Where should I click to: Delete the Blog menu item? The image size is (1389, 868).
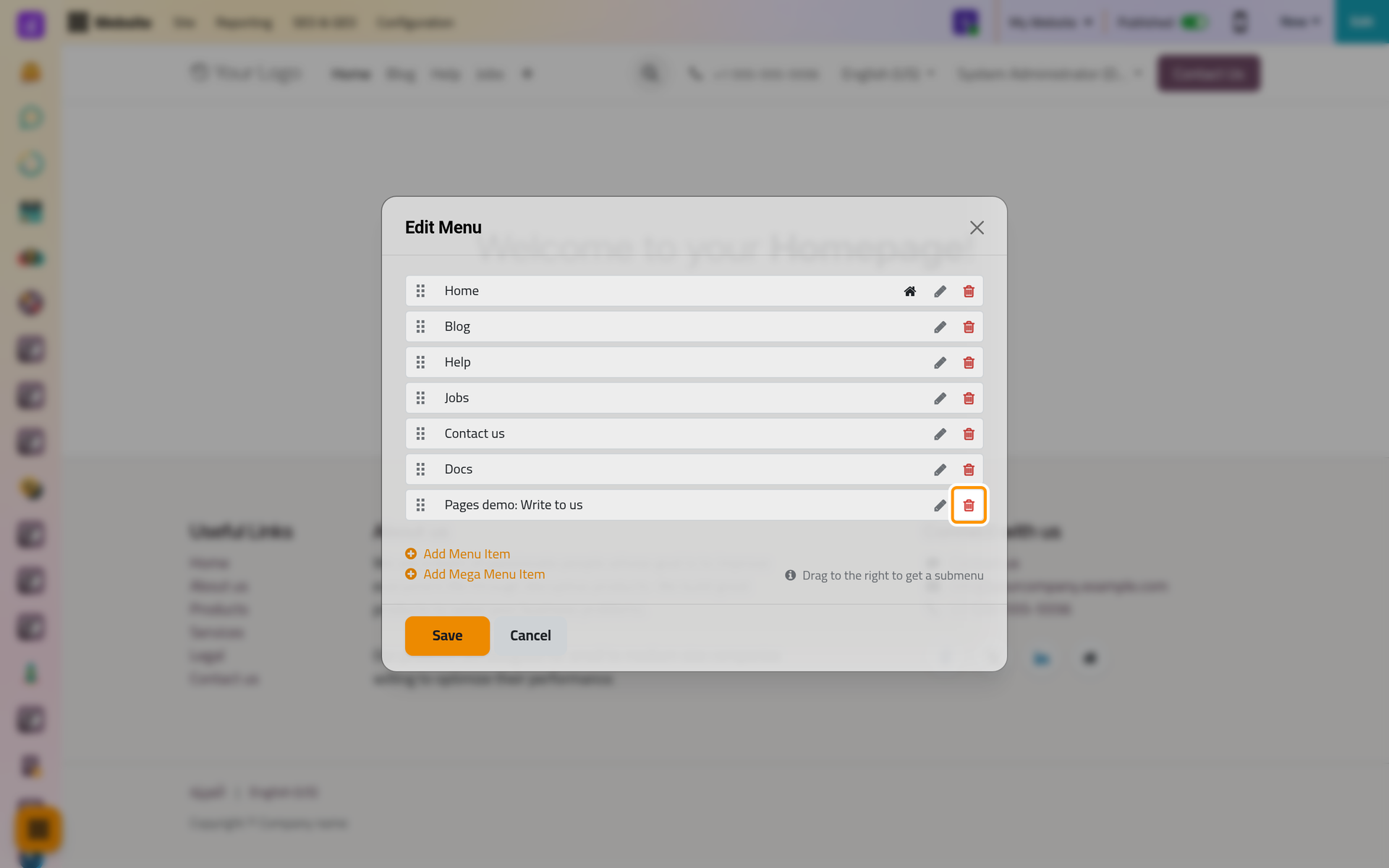click(969, 327)
